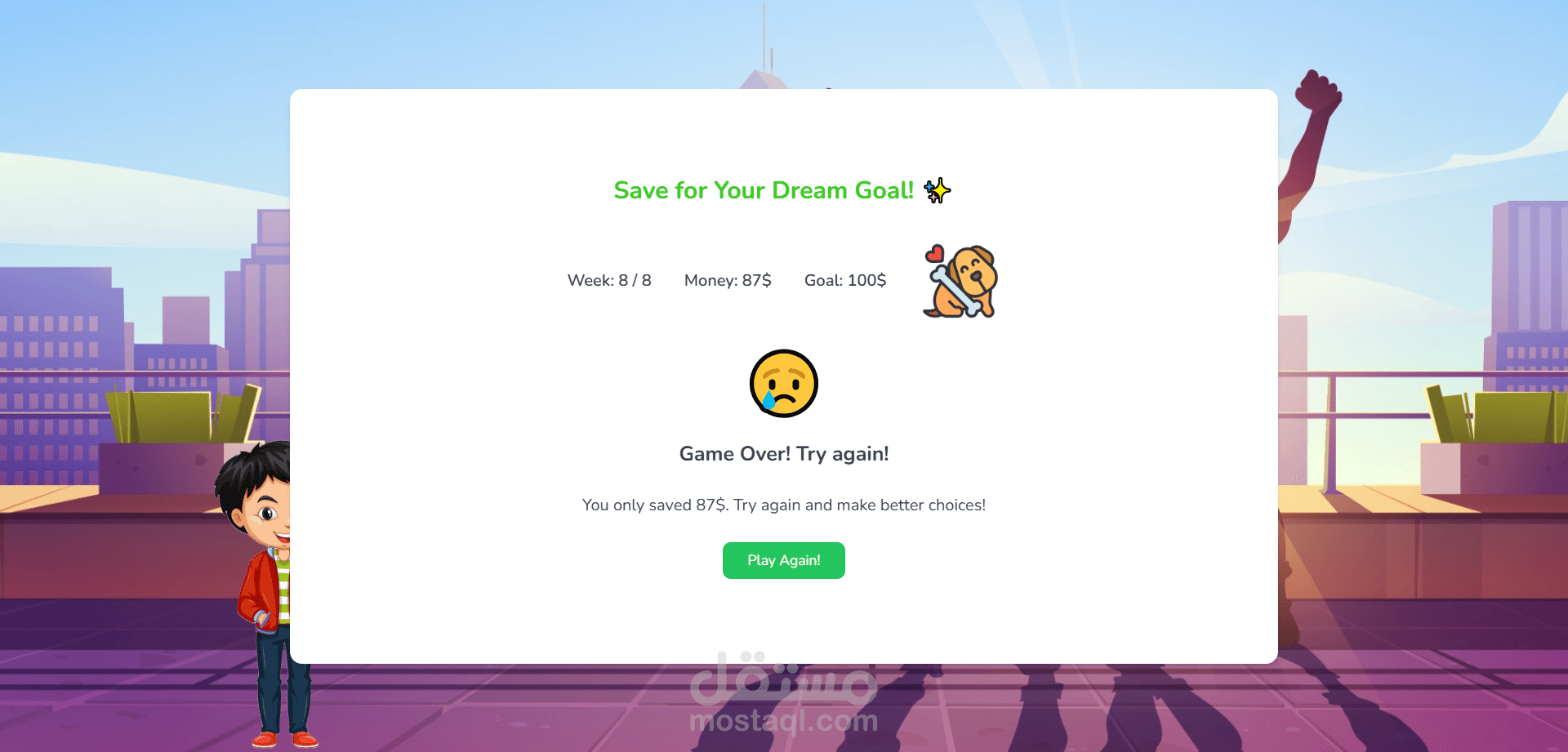Click the Goal: 100$ label

point(845,280)
